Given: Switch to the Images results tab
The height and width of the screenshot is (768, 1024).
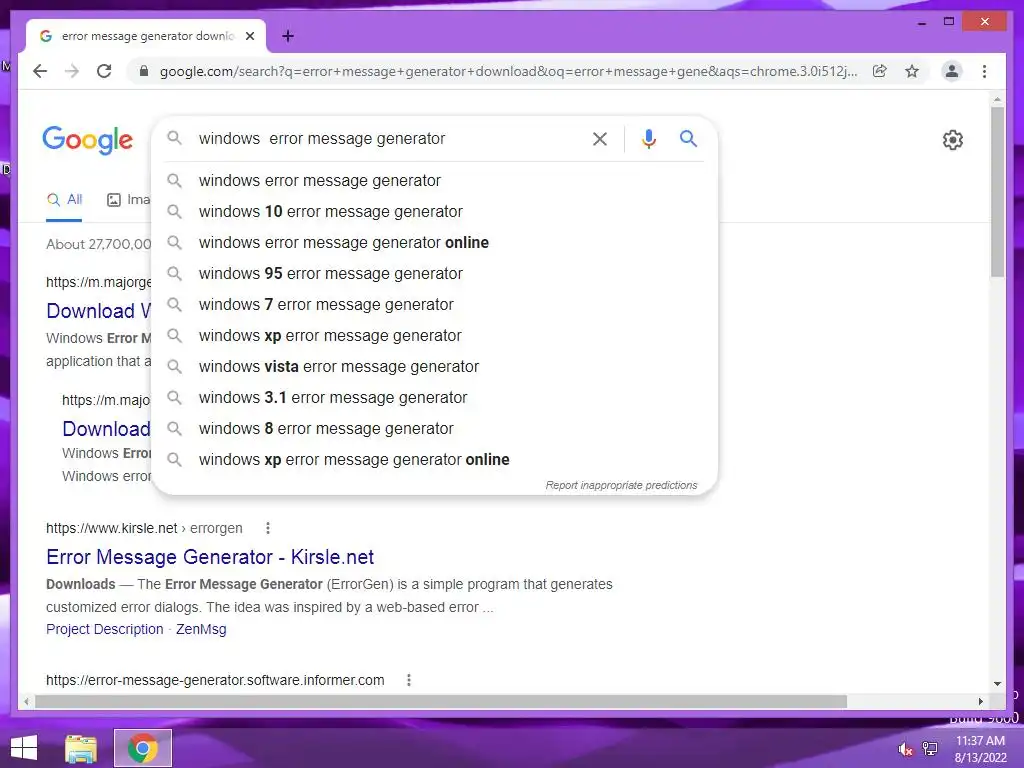Looking at the screenshot, I should [129, 200].
